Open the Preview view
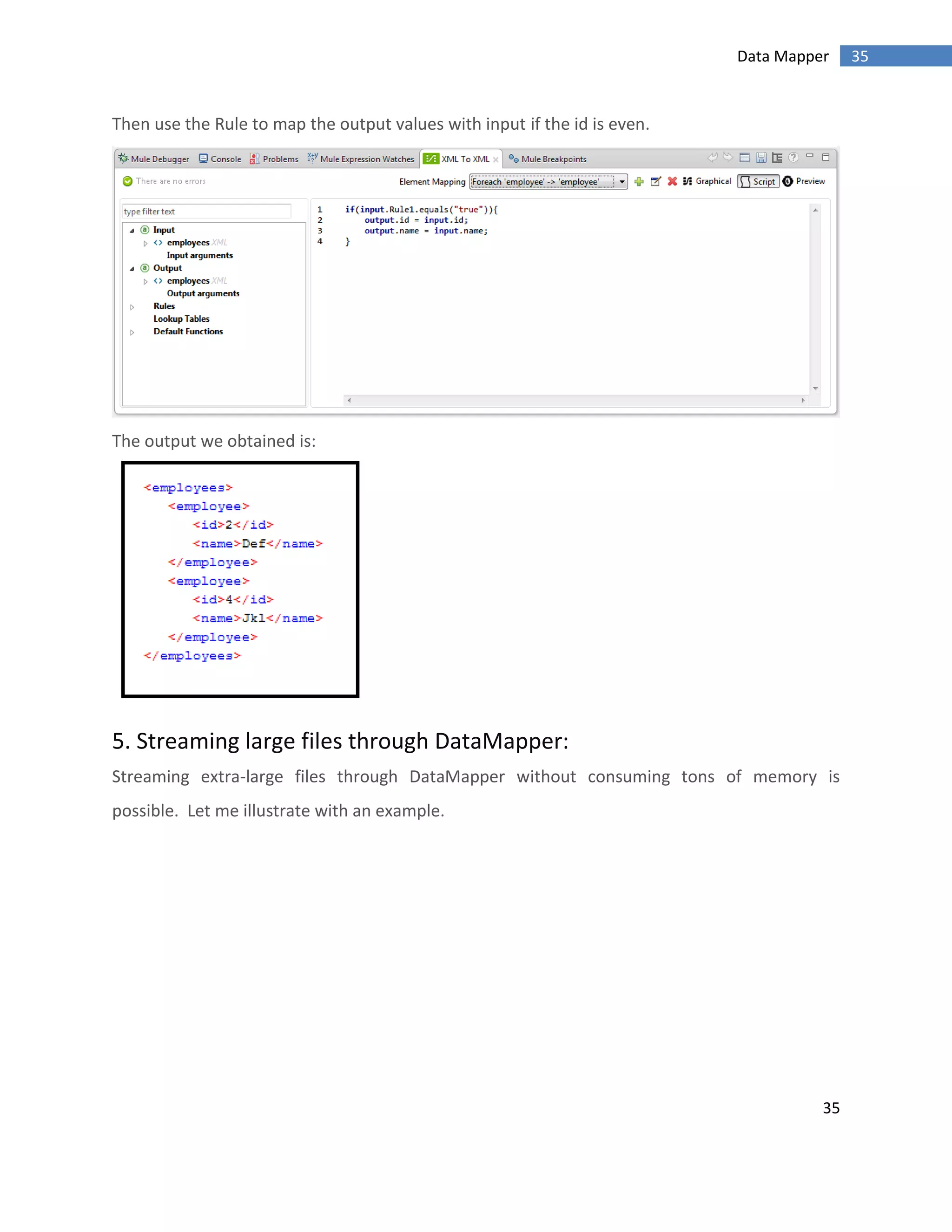Screen dimensions: 952x1232 point(804,181)
